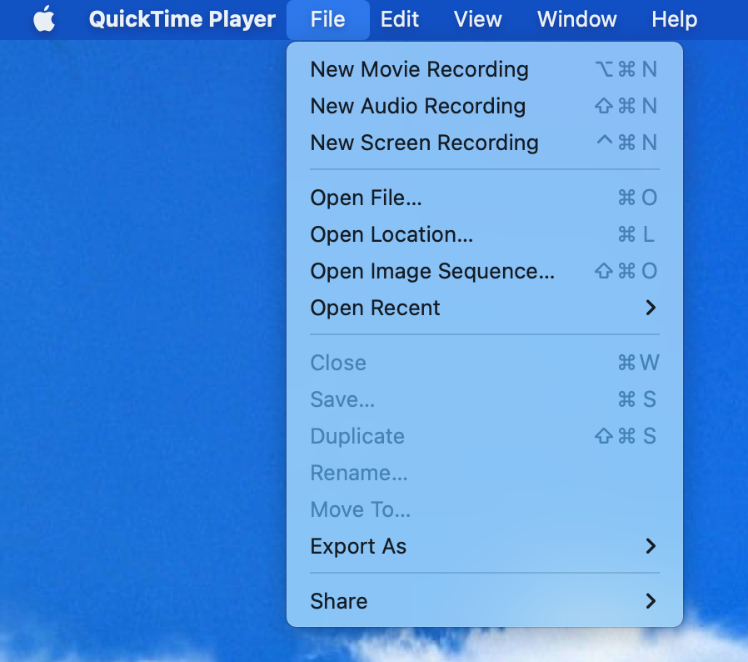Expand the Export As submenu
This screenshot has width=748, height=662.
(484, 546)
